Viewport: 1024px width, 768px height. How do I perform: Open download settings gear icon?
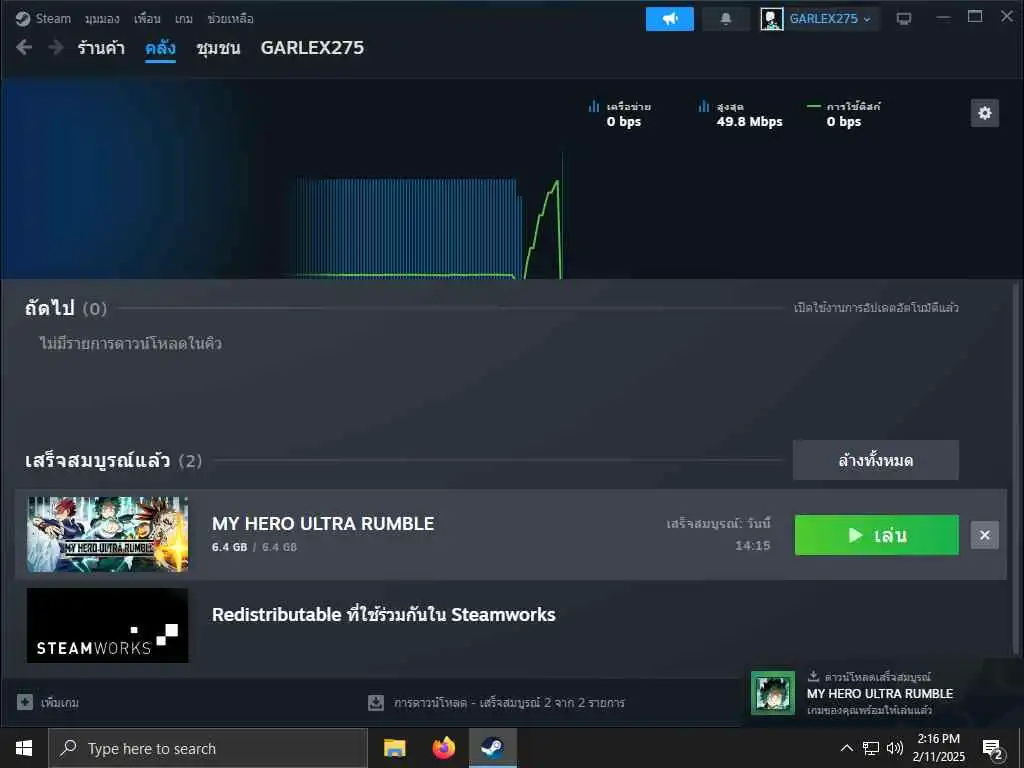tap(985, 113)
